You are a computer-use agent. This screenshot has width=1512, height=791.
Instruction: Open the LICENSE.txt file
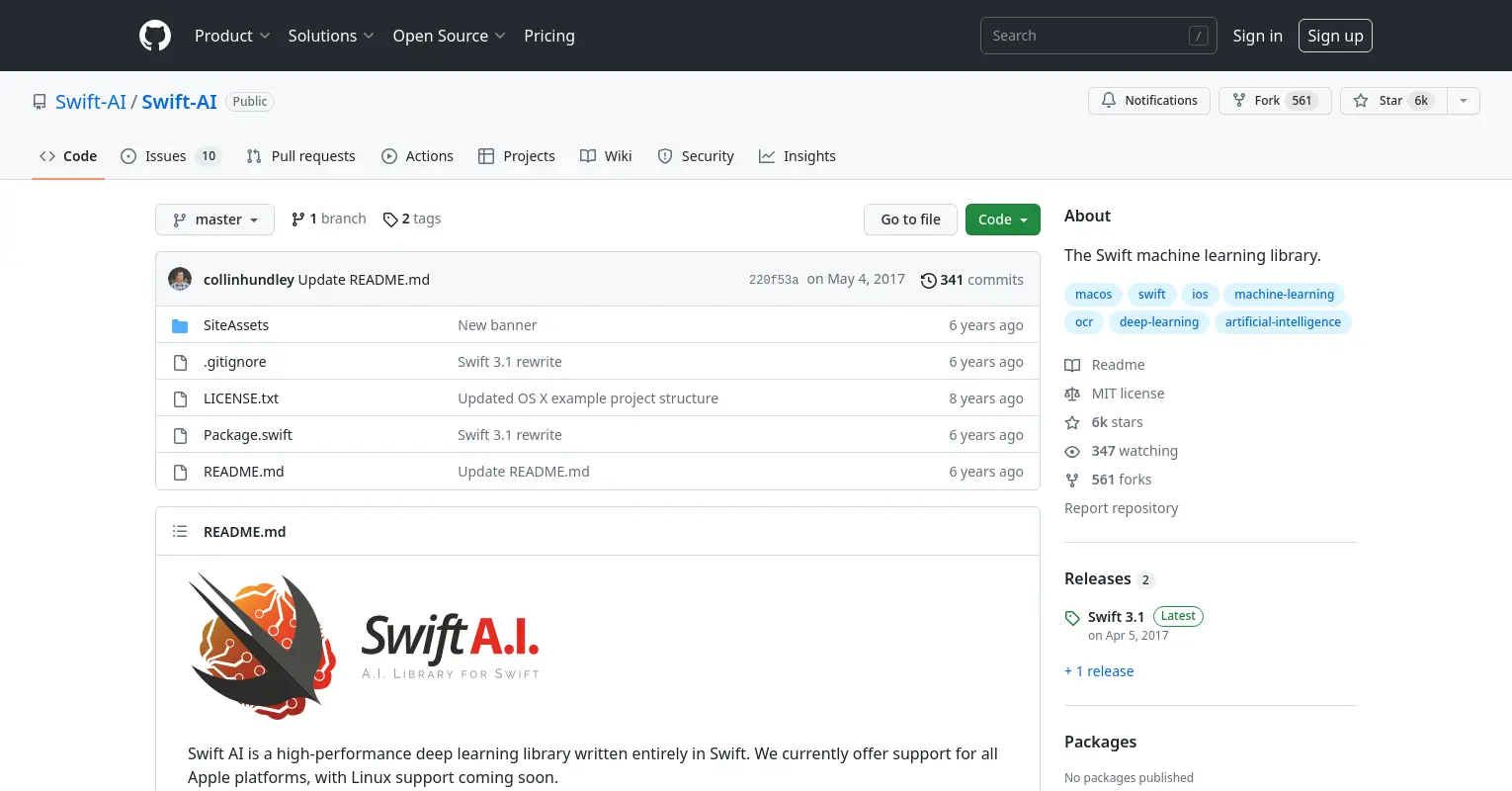click(240, 398)
